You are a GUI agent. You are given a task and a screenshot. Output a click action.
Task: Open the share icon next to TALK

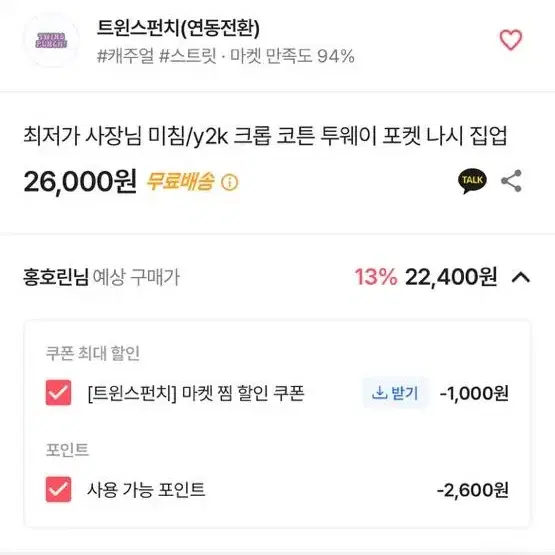click(511, 181)
